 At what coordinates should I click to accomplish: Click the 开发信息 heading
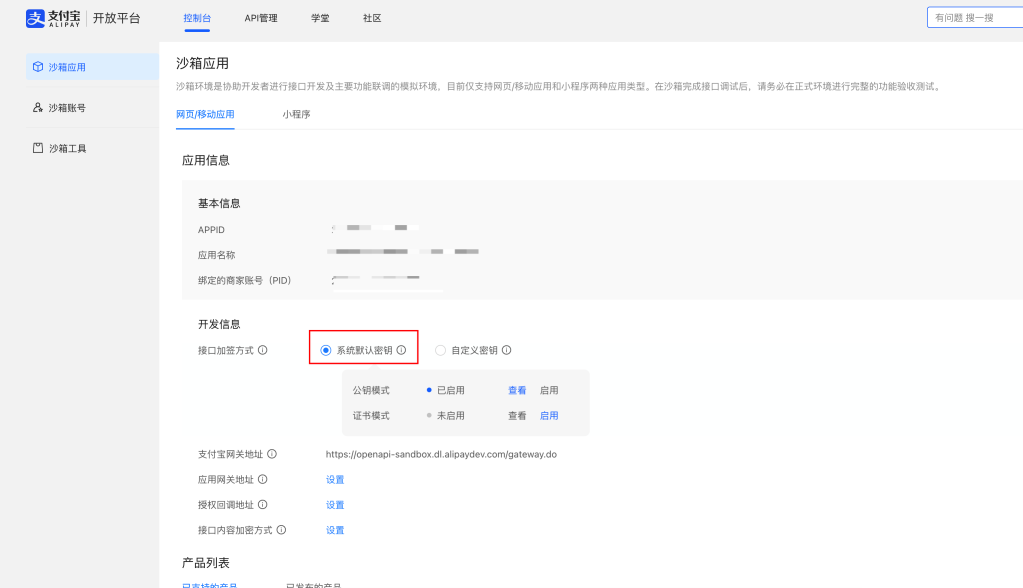[x=219, y=324]
